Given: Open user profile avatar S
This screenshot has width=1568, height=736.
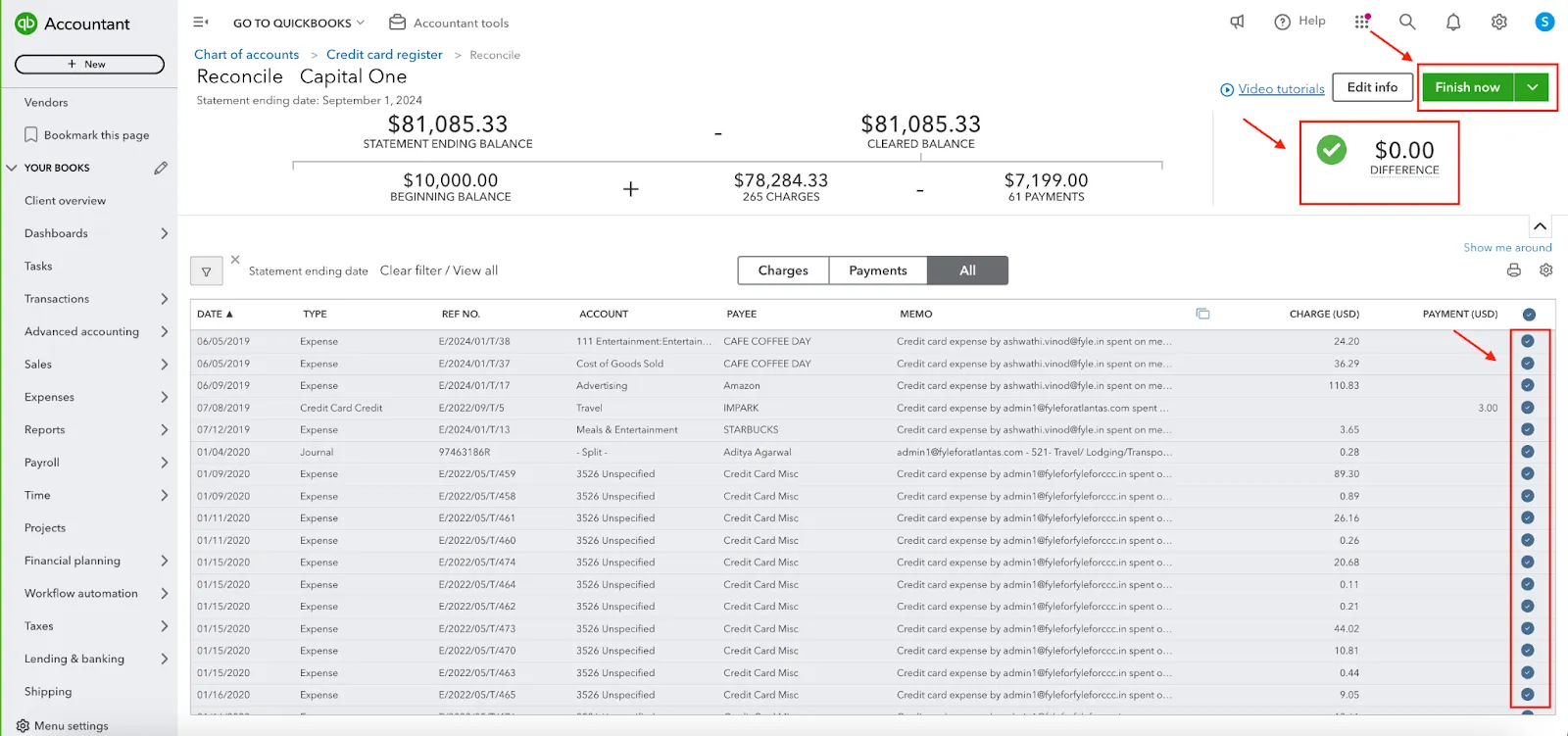Looking at the screenshot, I should pos(1544,22).
